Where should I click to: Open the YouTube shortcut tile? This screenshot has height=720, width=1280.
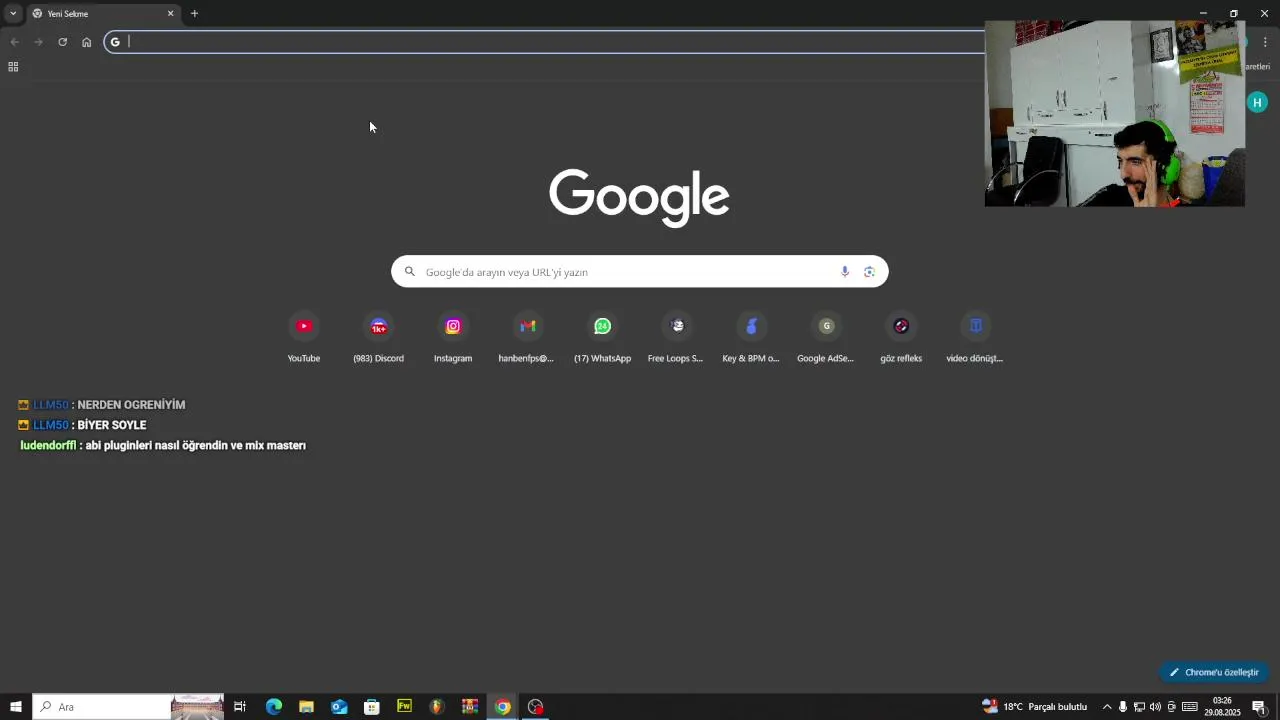pyautogui.click(x=304, y=338)
